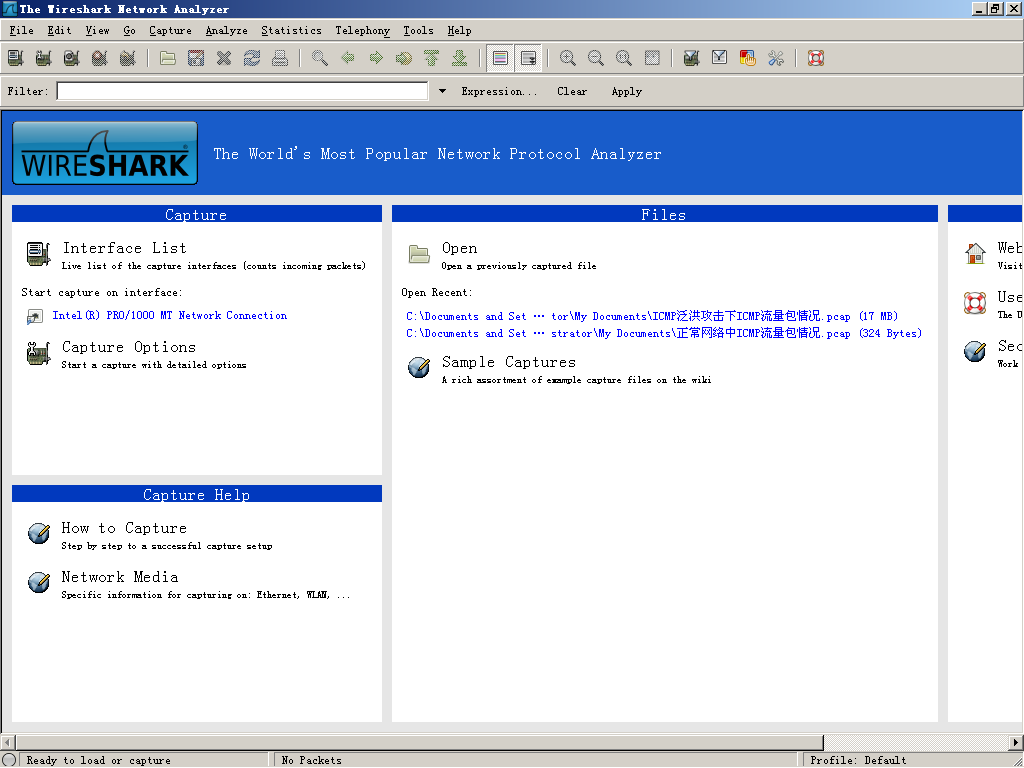Close the capture file using the X toolbar icon

pyautogui.click(x=224, y=58)
